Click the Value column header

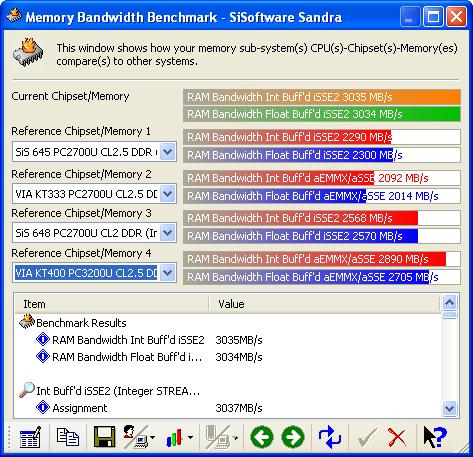pyautogui.click(x=324, y=304)
